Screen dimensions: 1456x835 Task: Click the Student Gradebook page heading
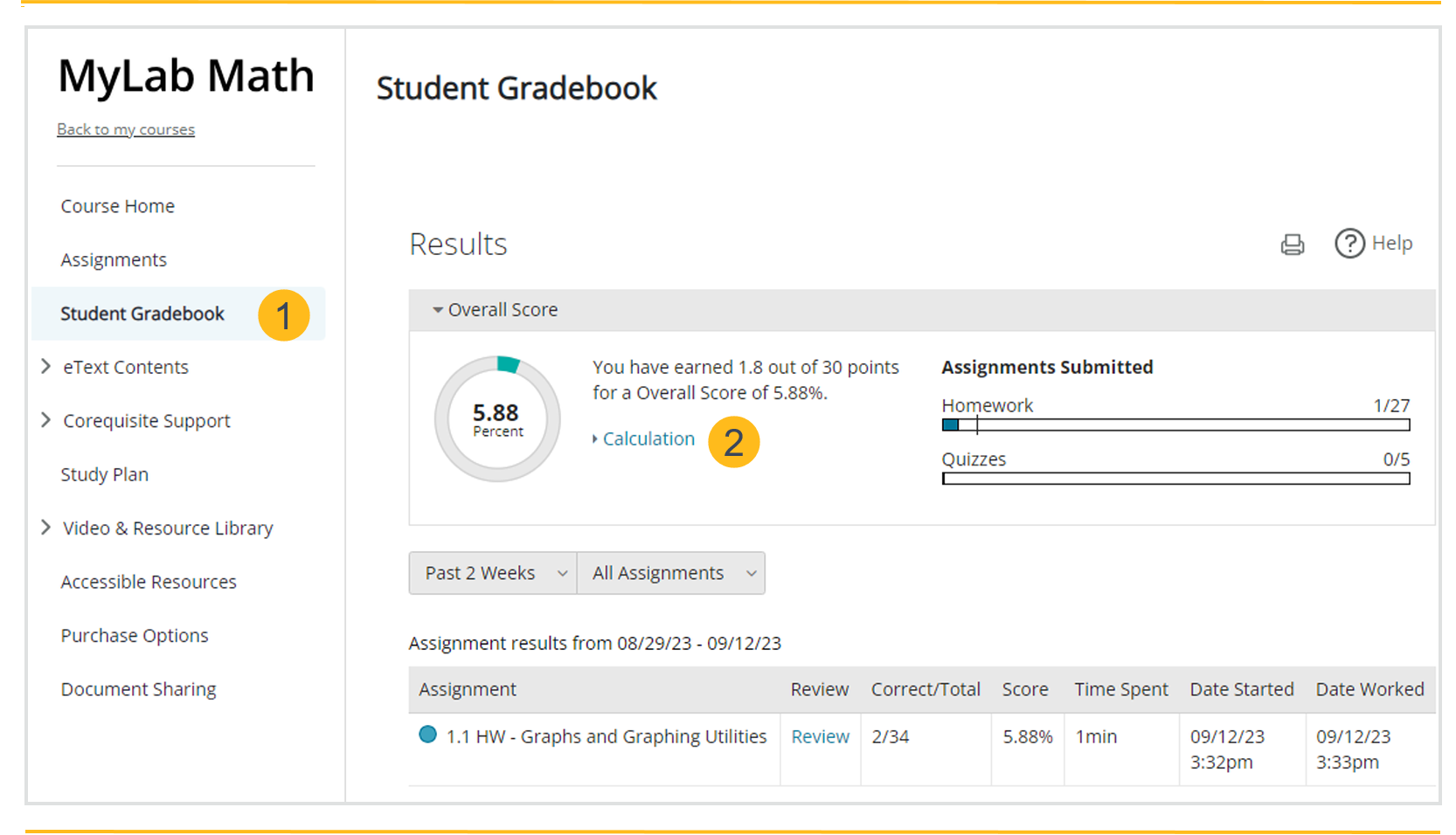click(x=517, y=88)
